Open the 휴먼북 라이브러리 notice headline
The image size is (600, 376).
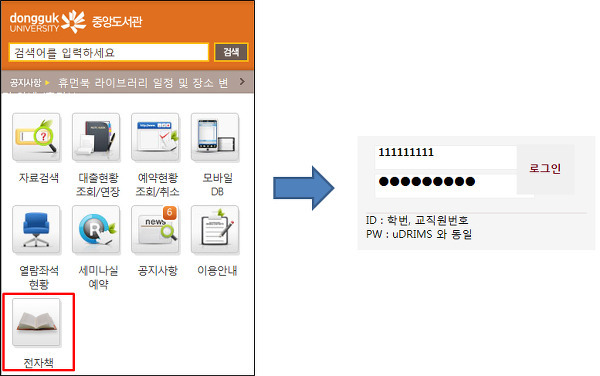point(143,83)
